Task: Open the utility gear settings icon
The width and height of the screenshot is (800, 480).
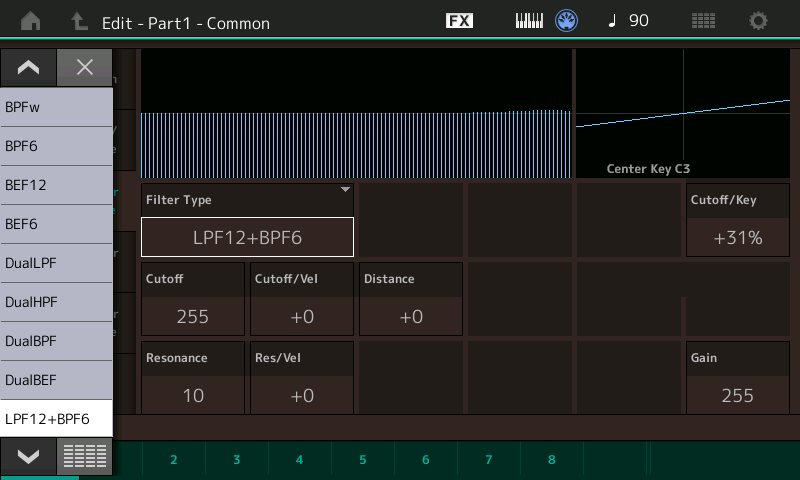Action: click(758, 21)
